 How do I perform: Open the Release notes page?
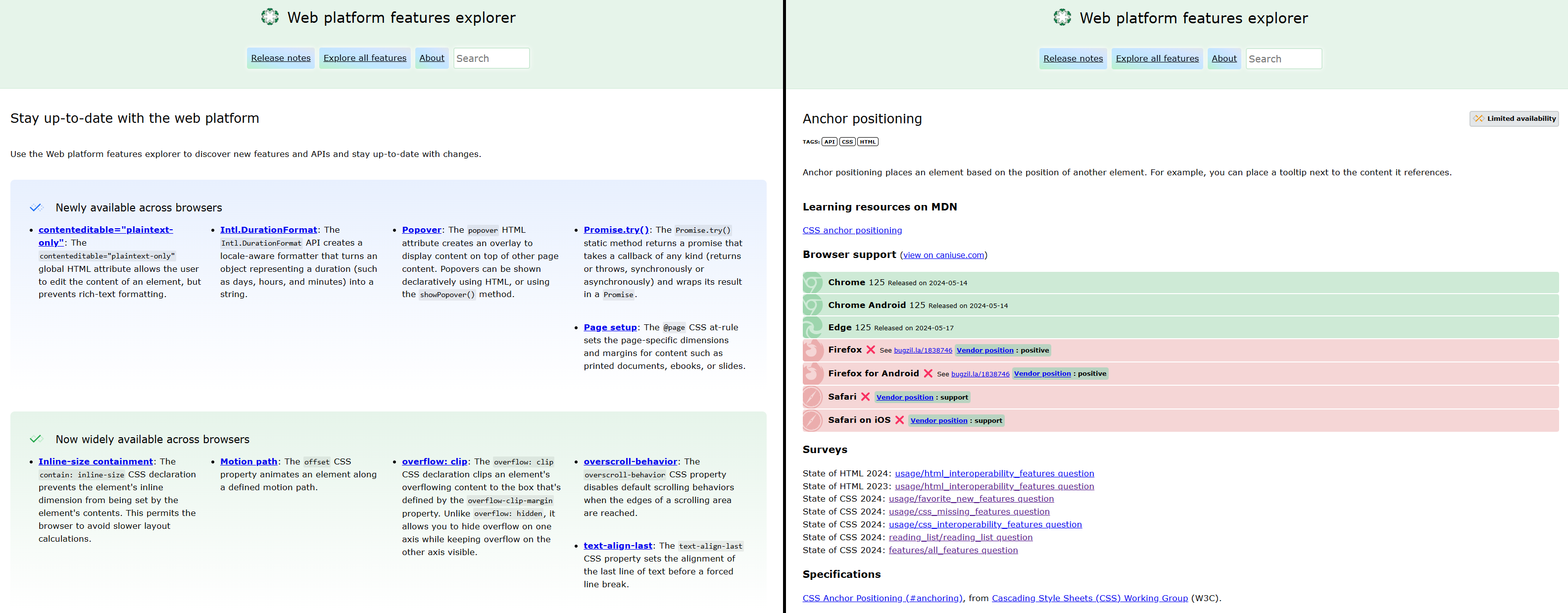[x=281, y=58]
